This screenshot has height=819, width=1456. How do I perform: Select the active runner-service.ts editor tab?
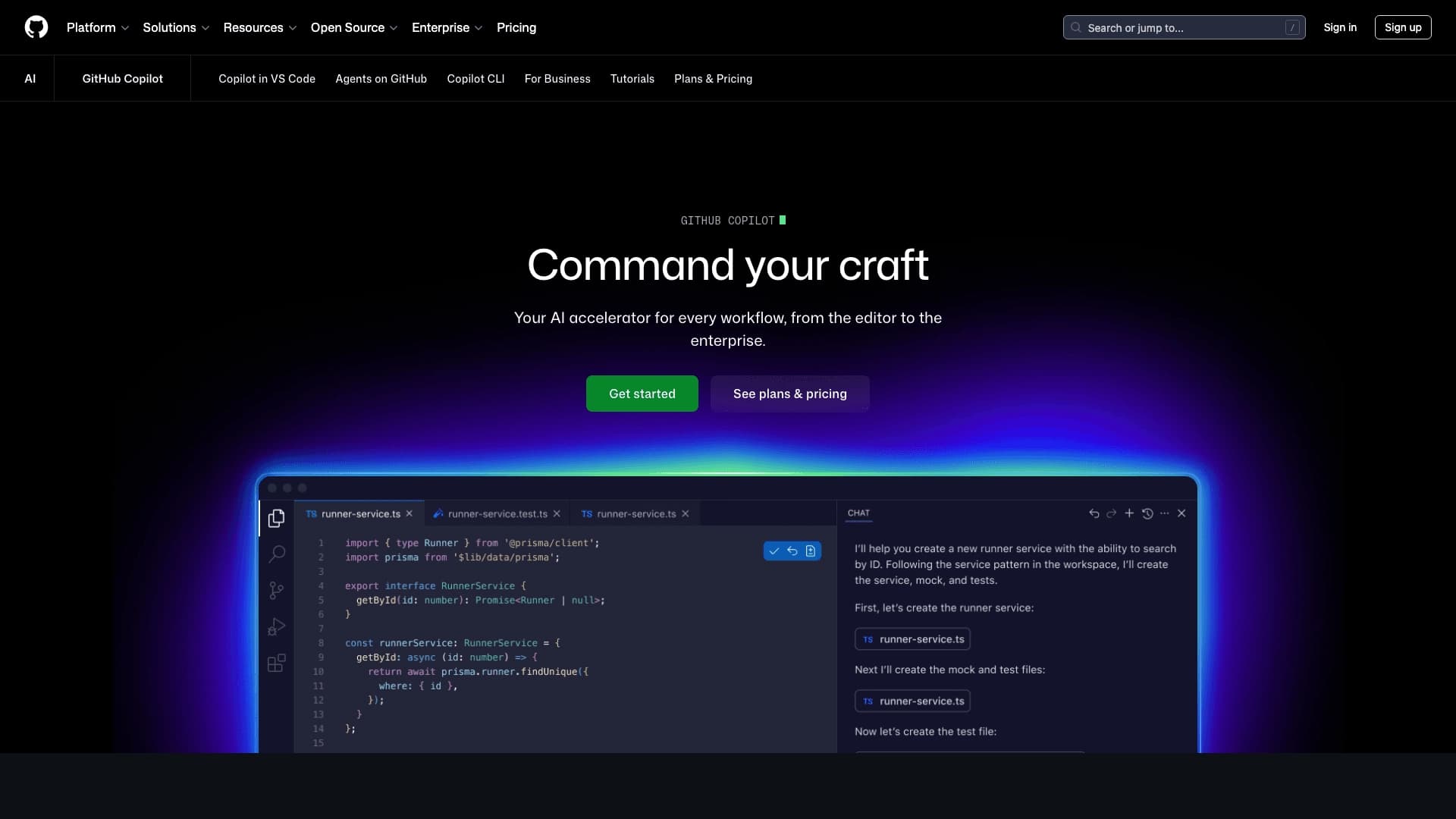pos(360,513)
